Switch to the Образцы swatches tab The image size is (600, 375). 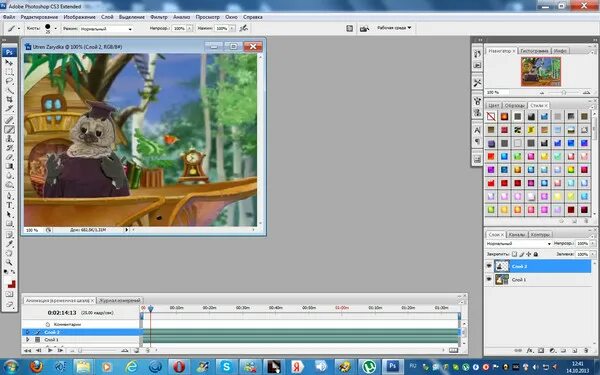(x=514, y=105)
